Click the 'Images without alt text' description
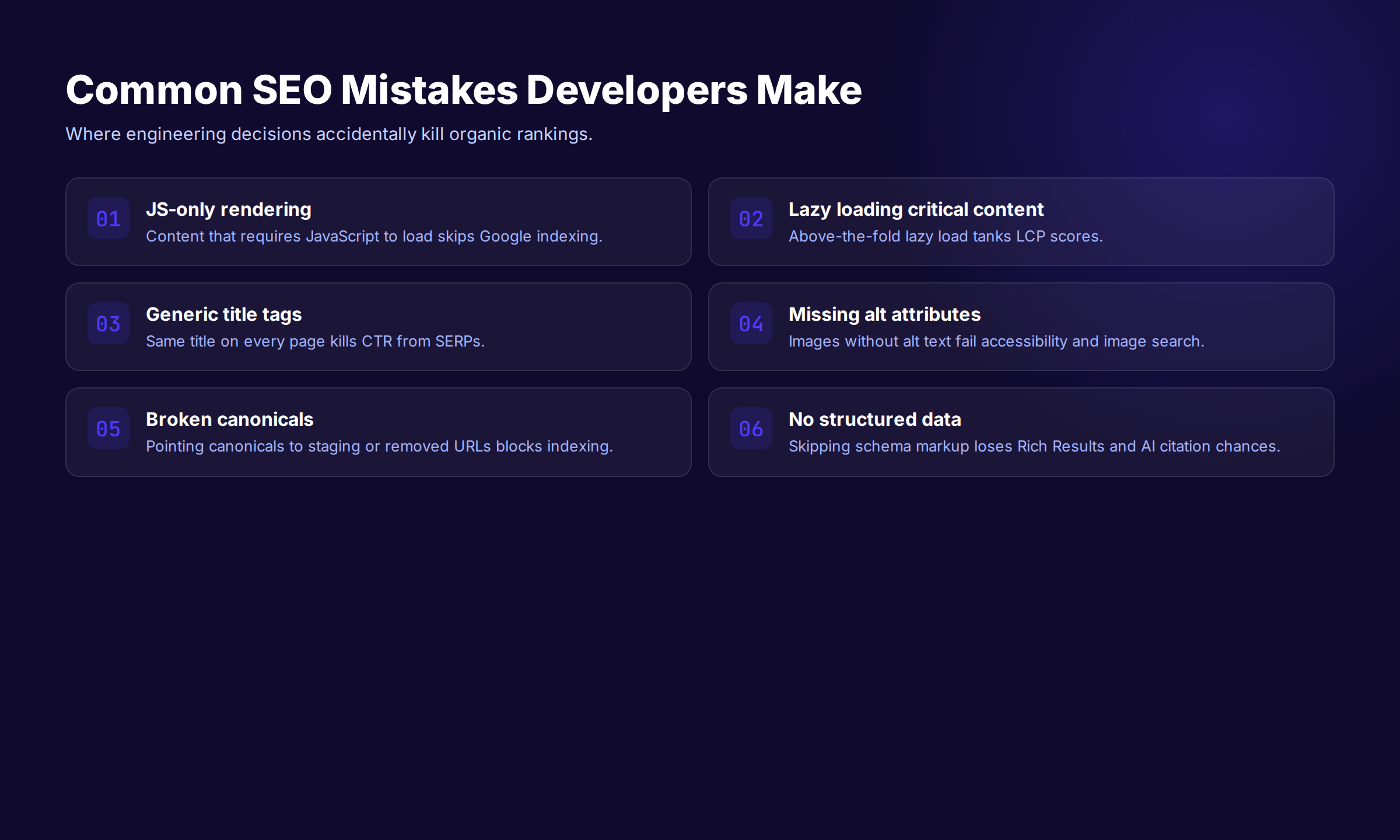This screenshot has width=1400, height=840. pyautogui.click(x=996, y=341)
